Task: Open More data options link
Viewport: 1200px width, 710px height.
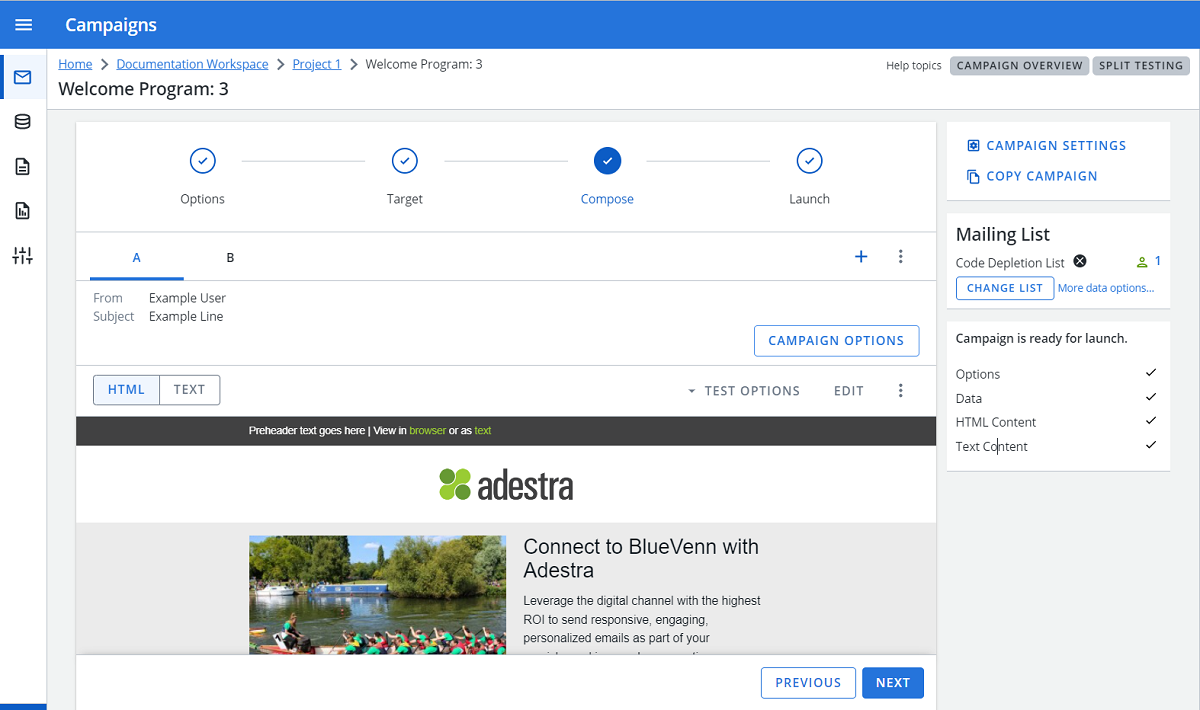Action: pos(1106,288)
